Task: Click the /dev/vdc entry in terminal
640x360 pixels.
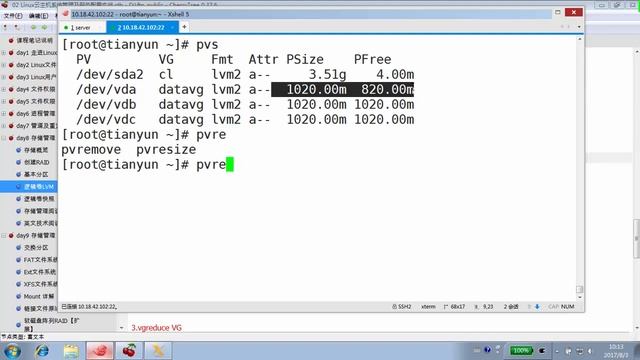Action: [106, 120]
